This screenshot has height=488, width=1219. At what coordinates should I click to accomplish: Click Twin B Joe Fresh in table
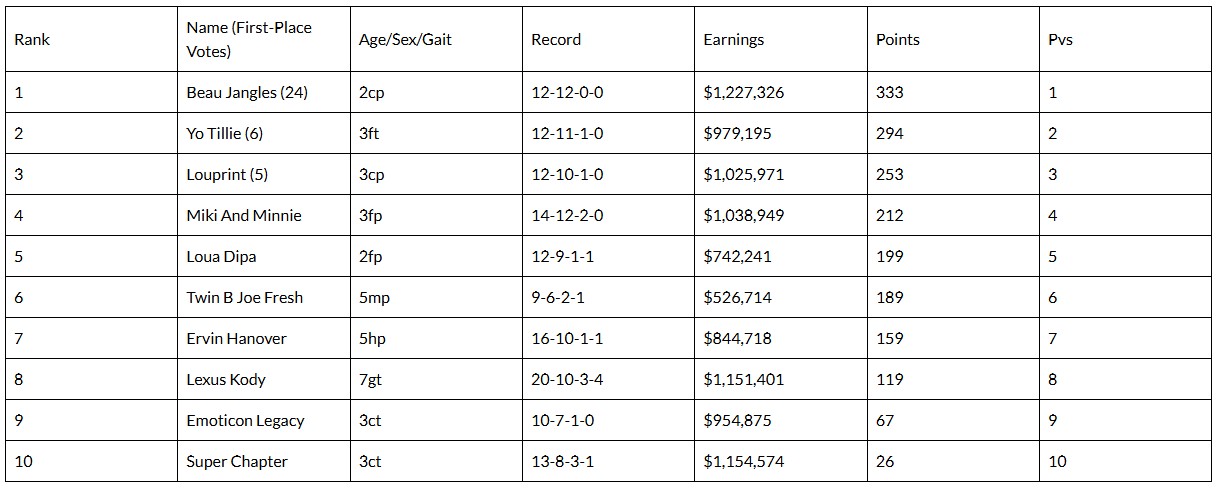[245, 297]
